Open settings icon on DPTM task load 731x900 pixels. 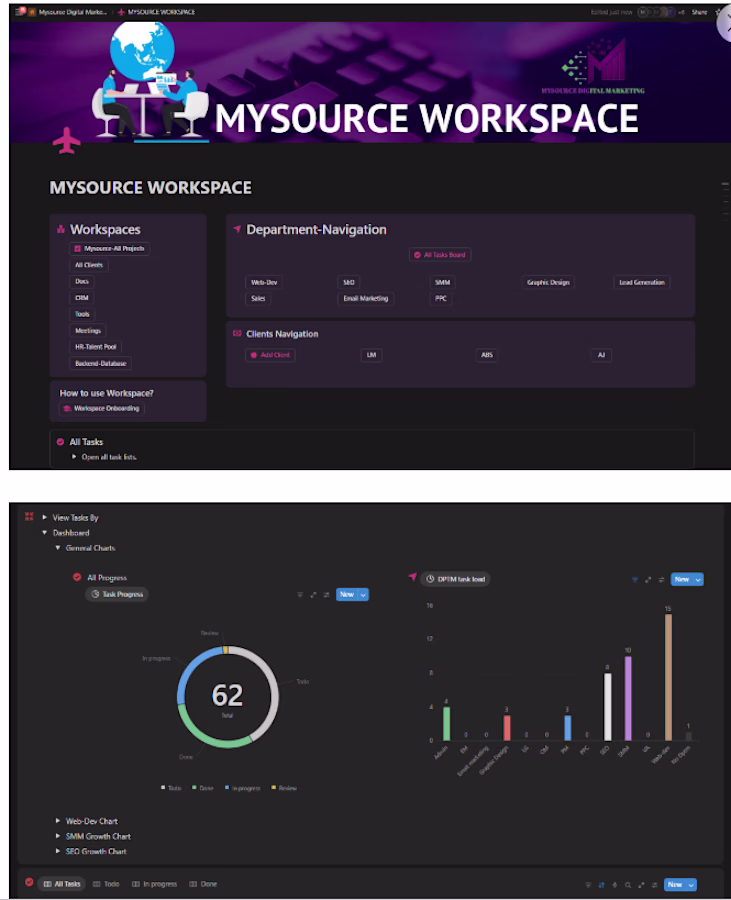(x=661, y=580)
